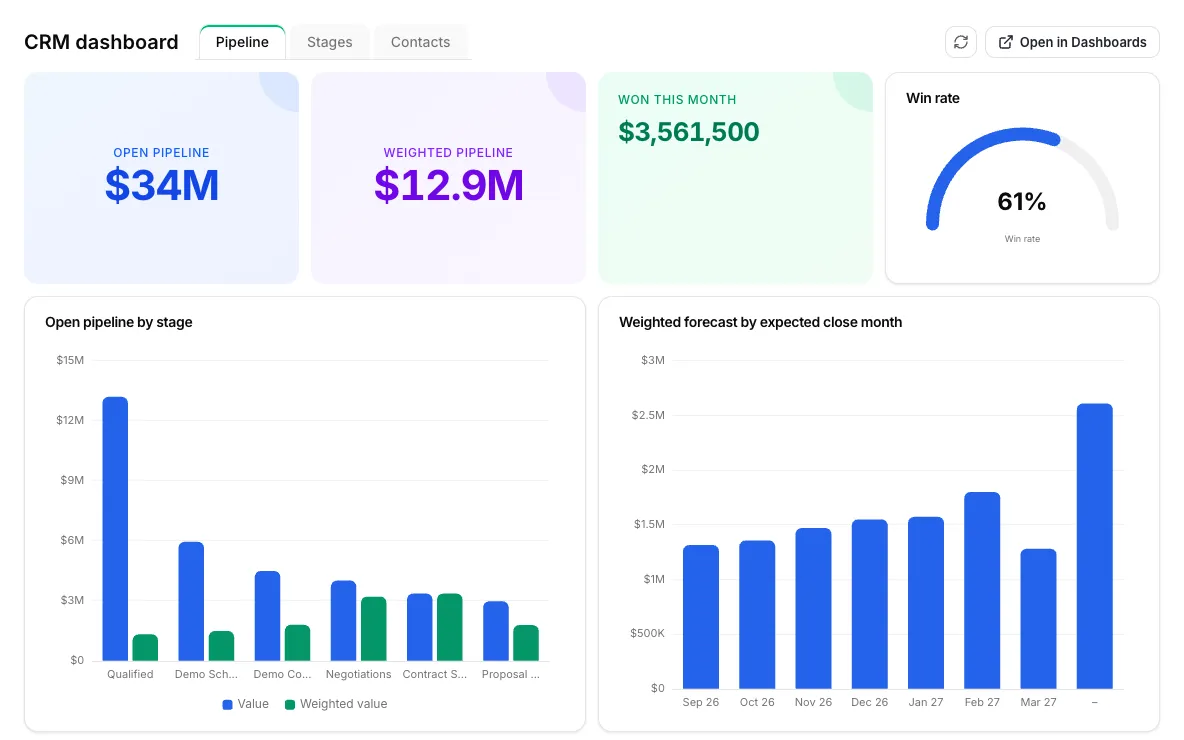Click the Weighted forecast by expected close month title

[760, 322]
